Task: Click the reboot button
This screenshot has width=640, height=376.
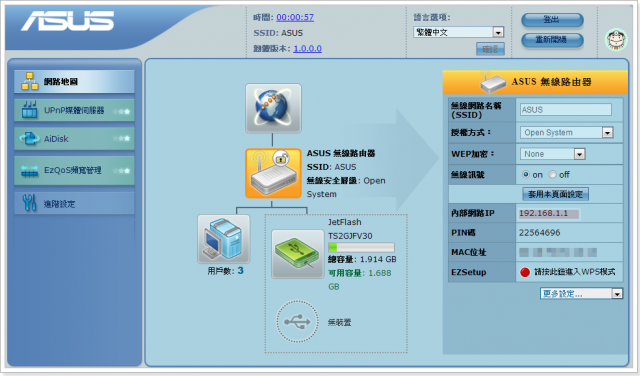Action: pos(552,40)
